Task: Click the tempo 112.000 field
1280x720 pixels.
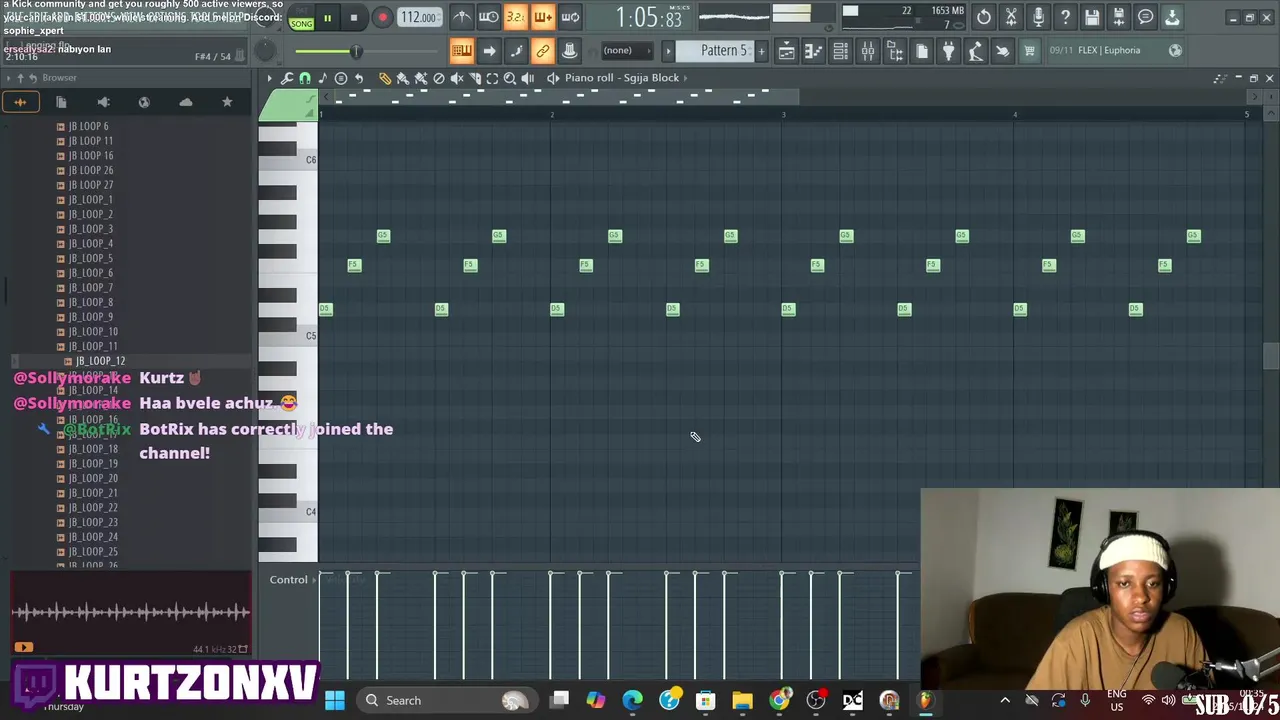Action: click(419, 17)
